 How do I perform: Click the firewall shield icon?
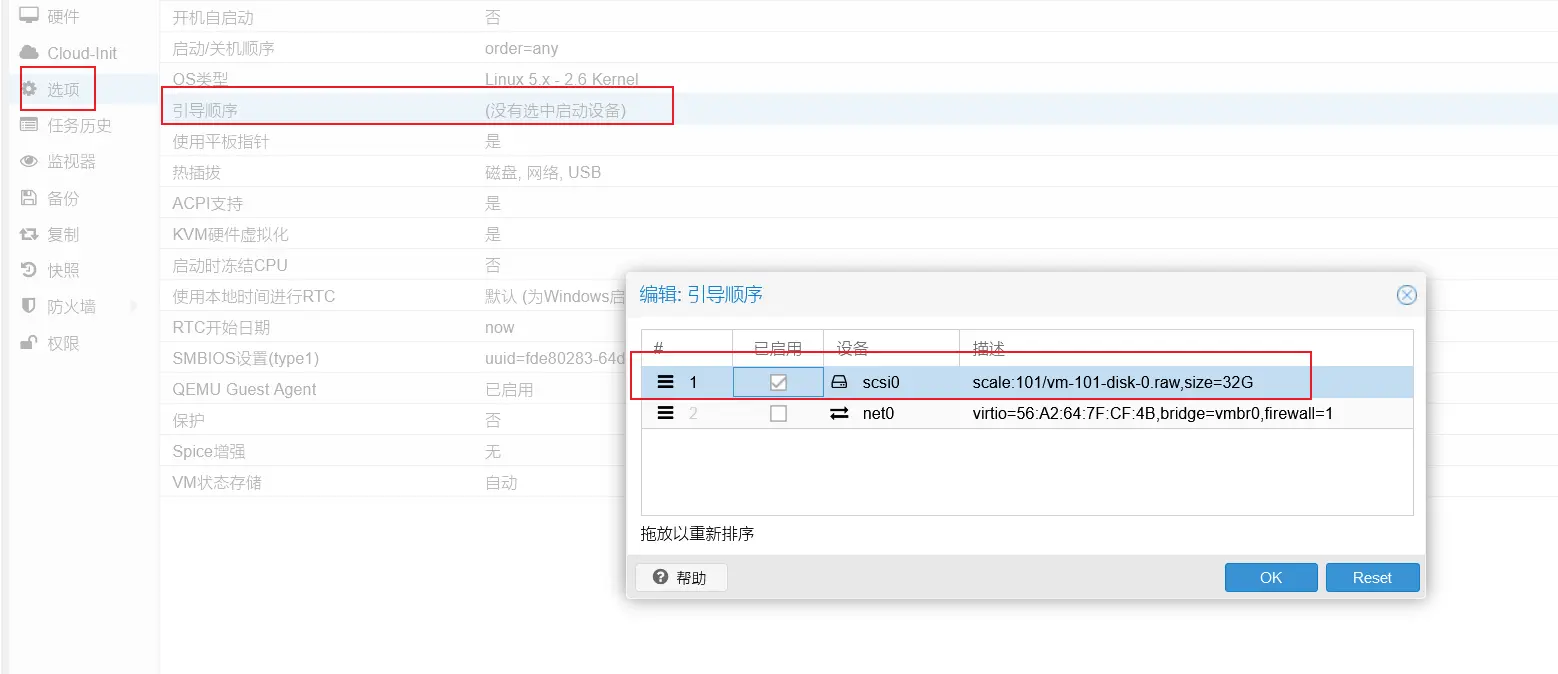29,306
